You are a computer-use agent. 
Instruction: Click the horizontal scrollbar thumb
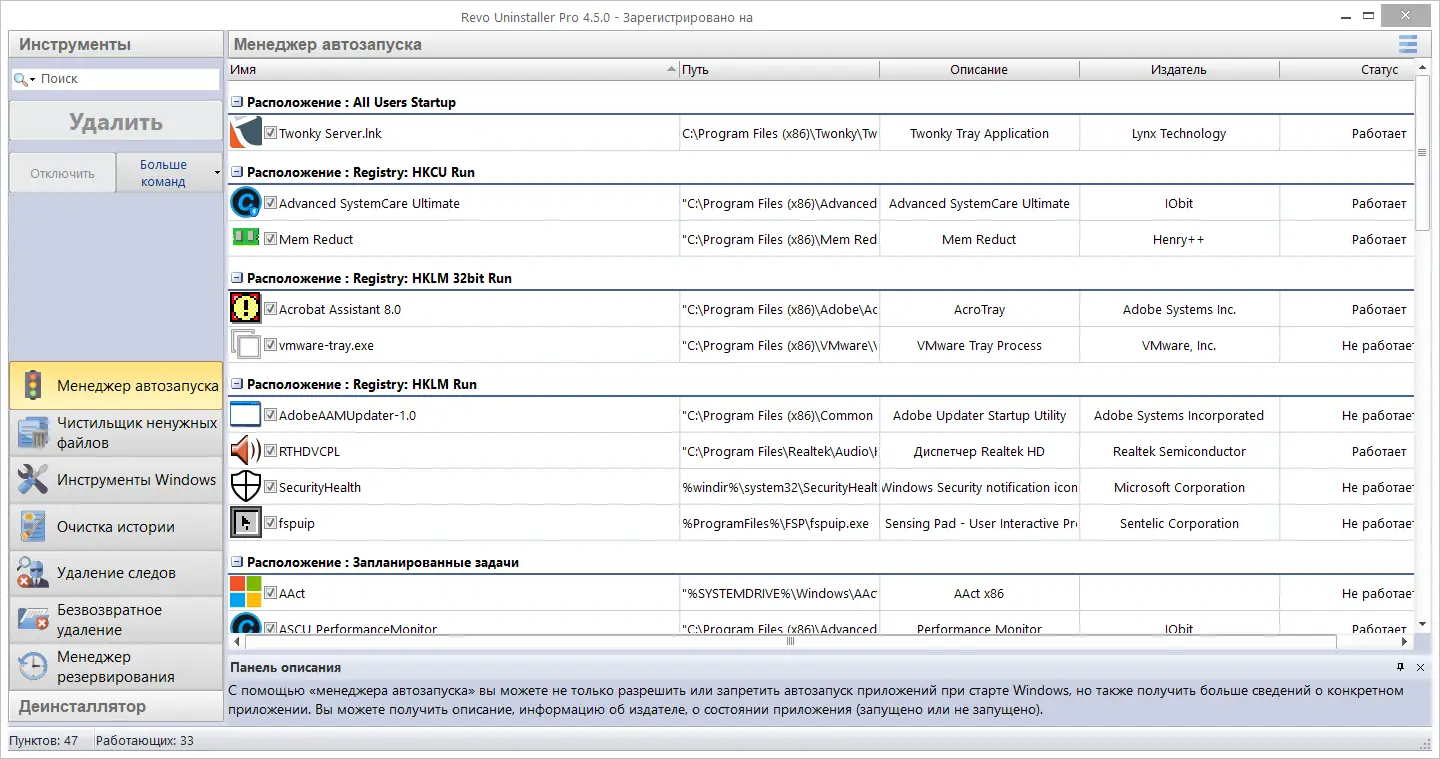click(790, 641)
